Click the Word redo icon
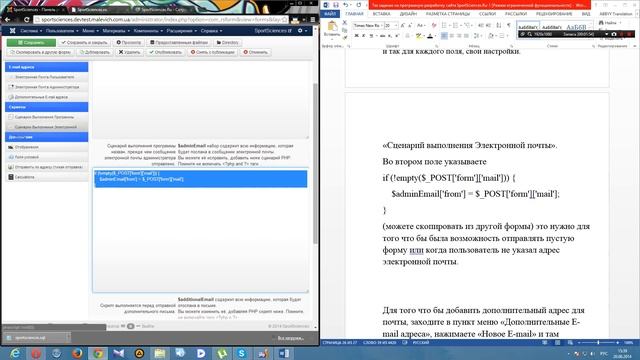This screenshot has height=360, width=640. pos(359,4)
